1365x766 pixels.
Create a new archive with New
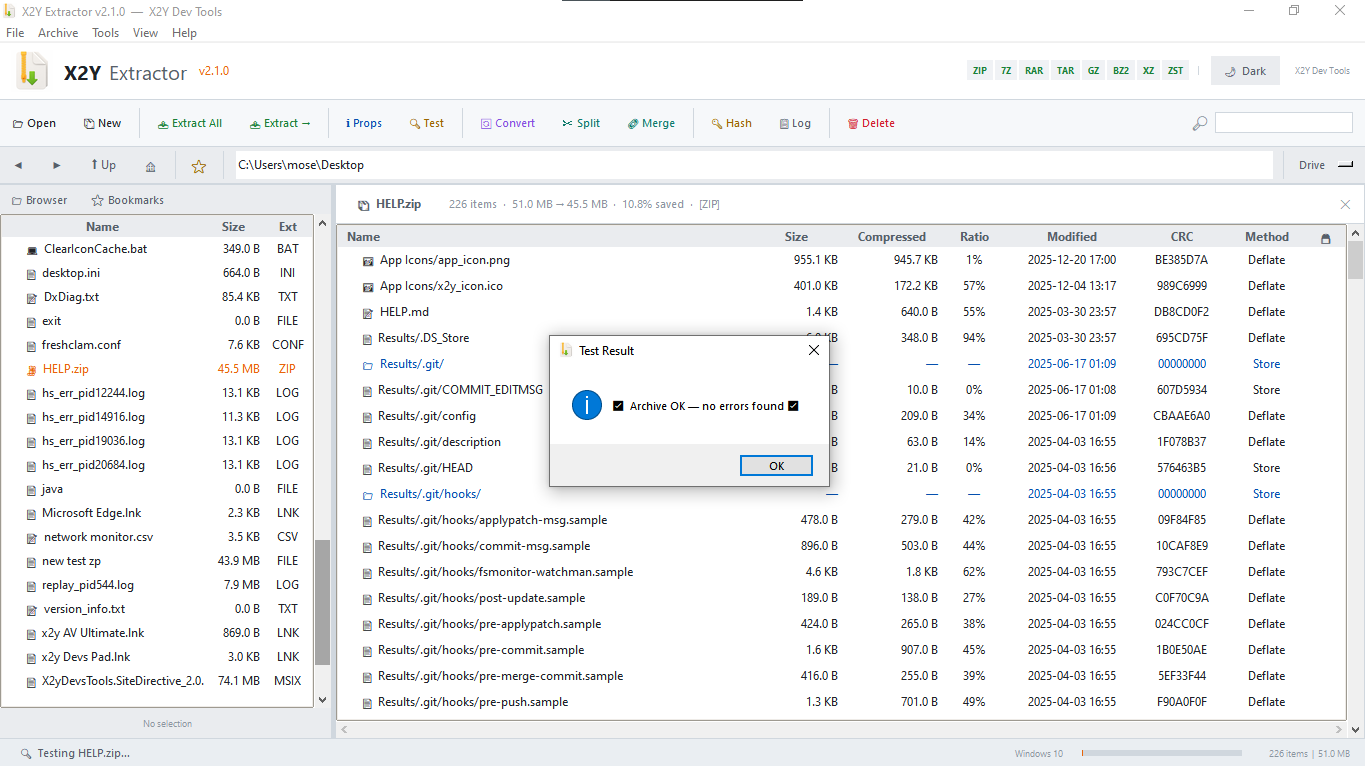coord(102,124)
